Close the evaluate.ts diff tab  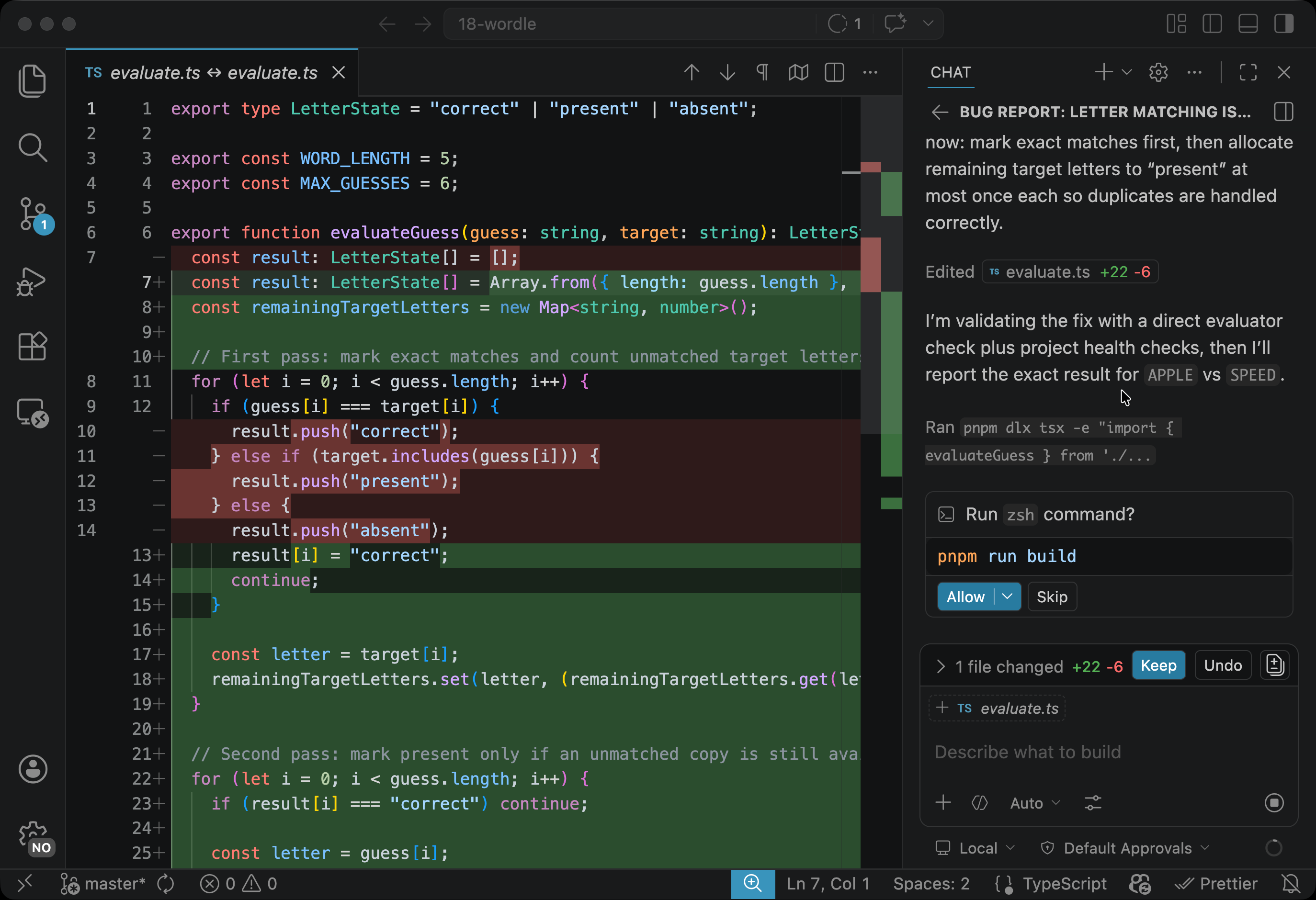[339, 72]
